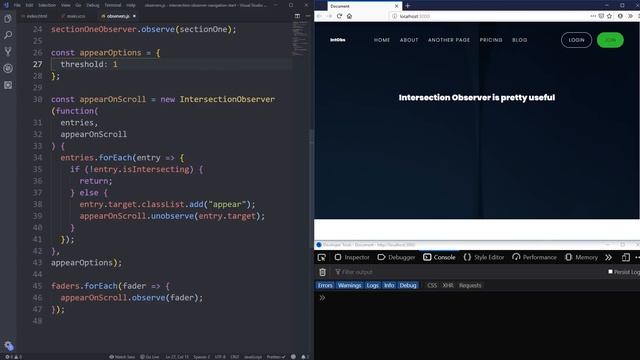Switch to the Inspector devtools tab
Screen dimensions: 640x360
[352, 257]
